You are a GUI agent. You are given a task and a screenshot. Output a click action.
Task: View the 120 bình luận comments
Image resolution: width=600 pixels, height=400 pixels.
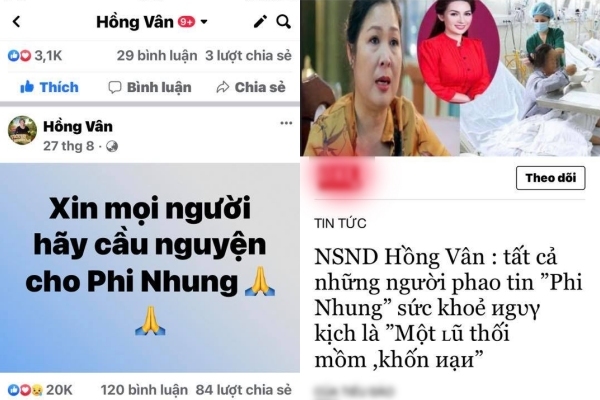[x=144, y=390]
